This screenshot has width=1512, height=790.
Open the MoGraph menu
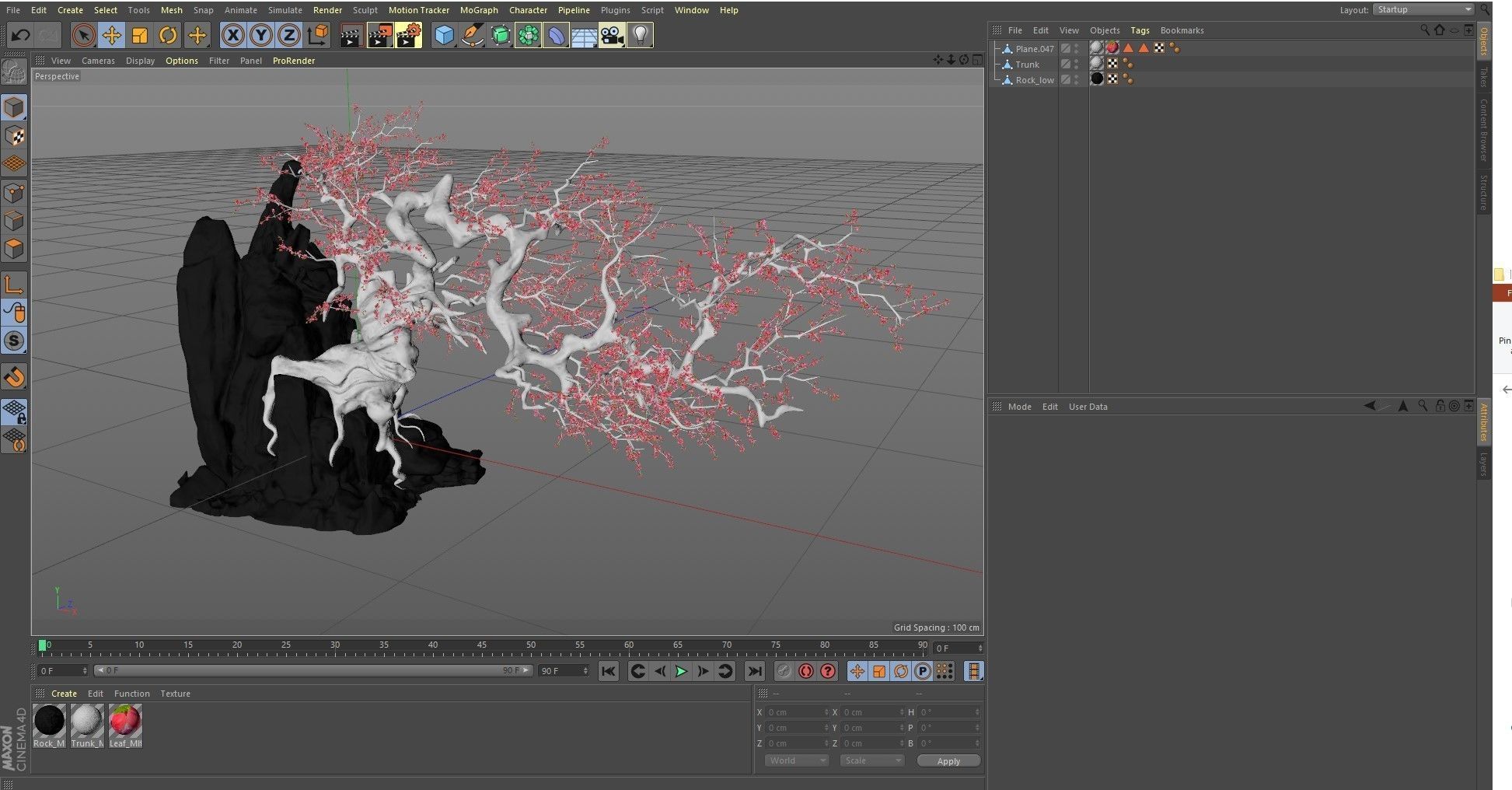coord(479,10)
